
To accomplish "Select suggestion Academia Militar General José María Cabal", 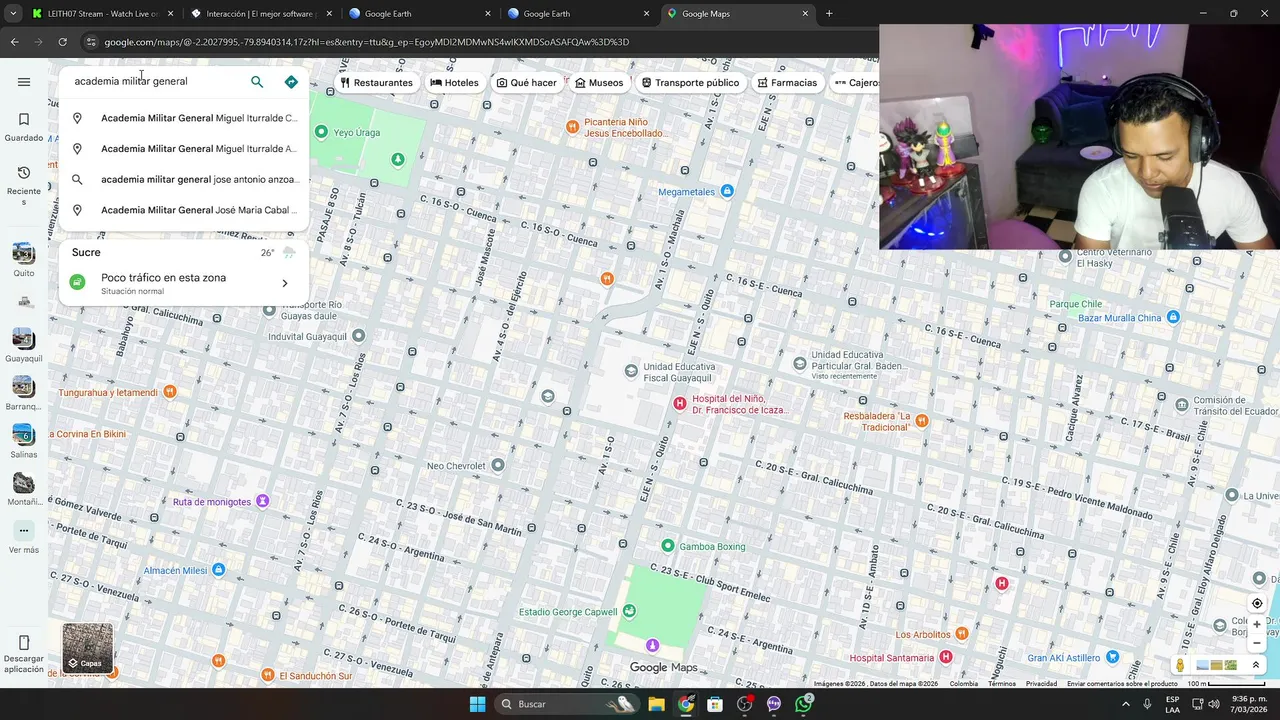I will point(184,210).
